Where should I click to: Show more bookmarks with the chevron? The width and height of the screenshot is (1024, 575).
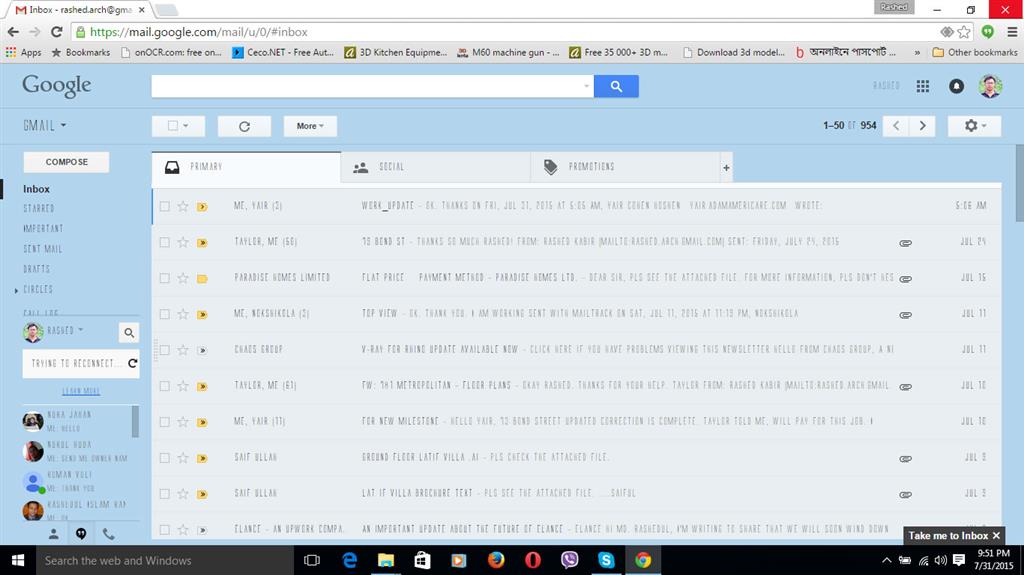(917, 52)
